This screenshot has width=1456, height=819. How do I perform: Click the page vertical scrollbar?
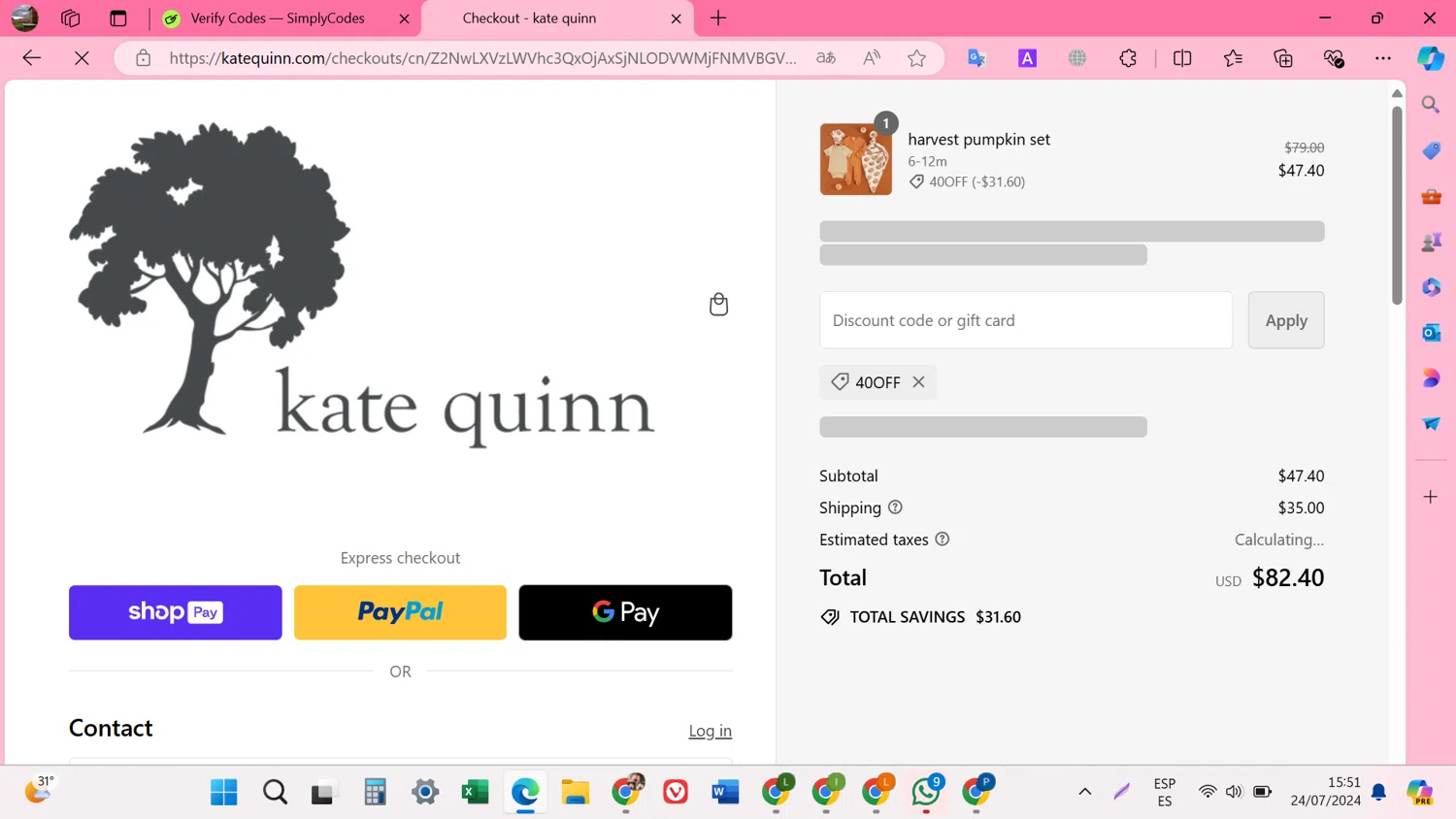tap(1397, 206)
